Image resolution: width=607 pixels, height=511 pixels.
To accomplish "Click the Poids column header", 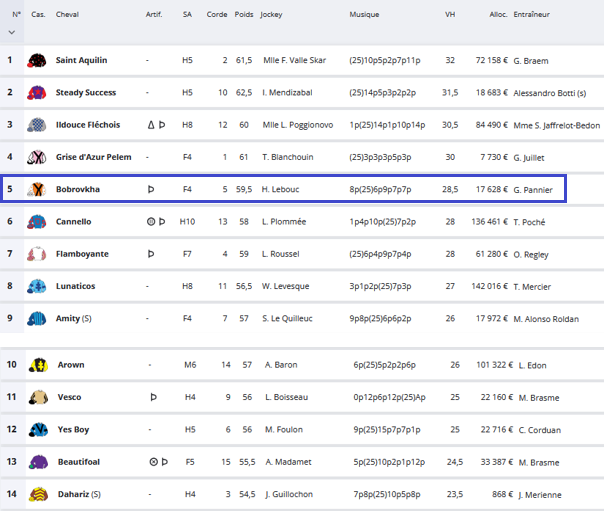I will [x=244, y=15].
